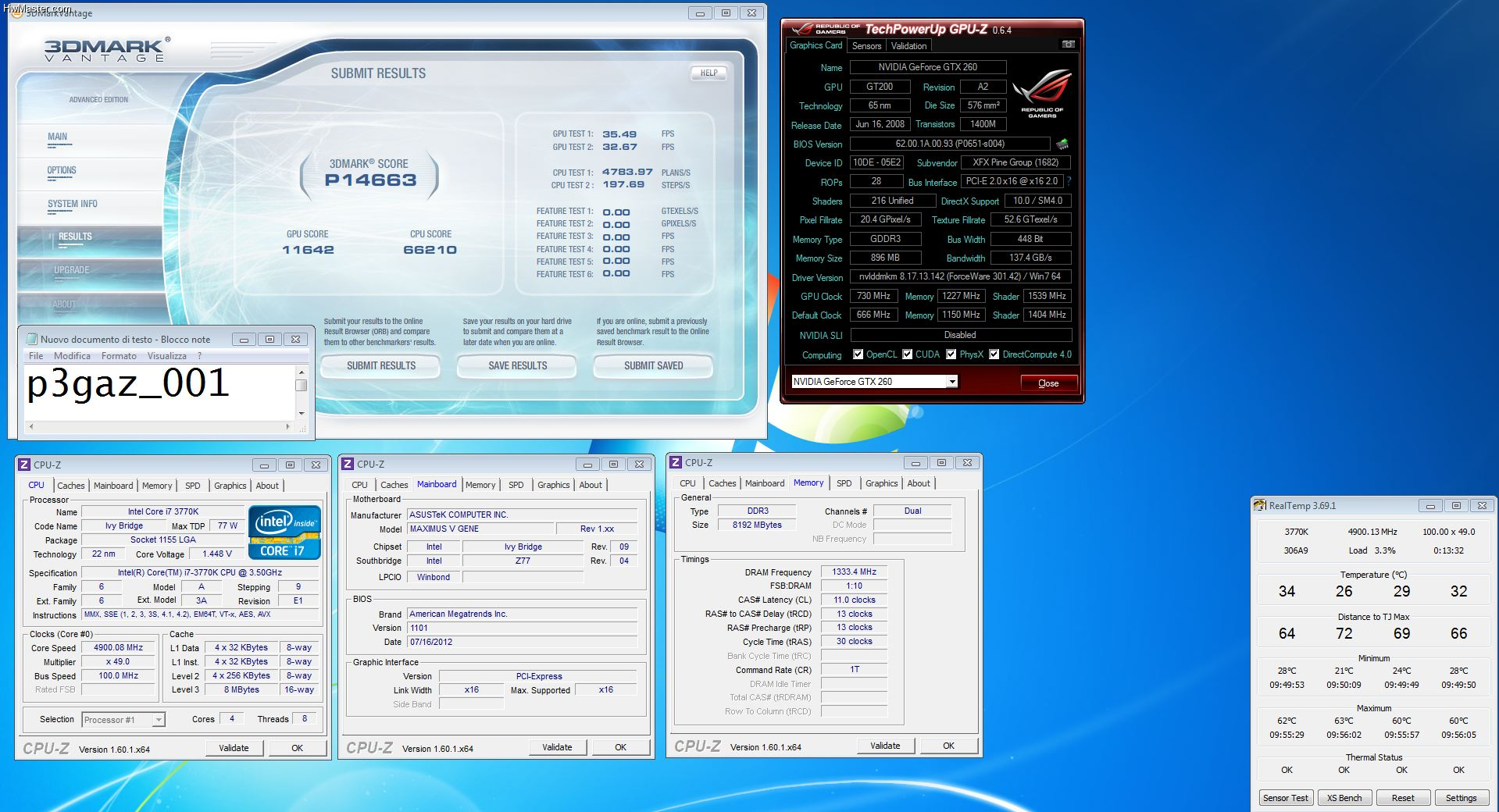Switch to the Sensors tab in GPU-Z
The width and height of the screenshot is (1499, 812).
(866, 46)
